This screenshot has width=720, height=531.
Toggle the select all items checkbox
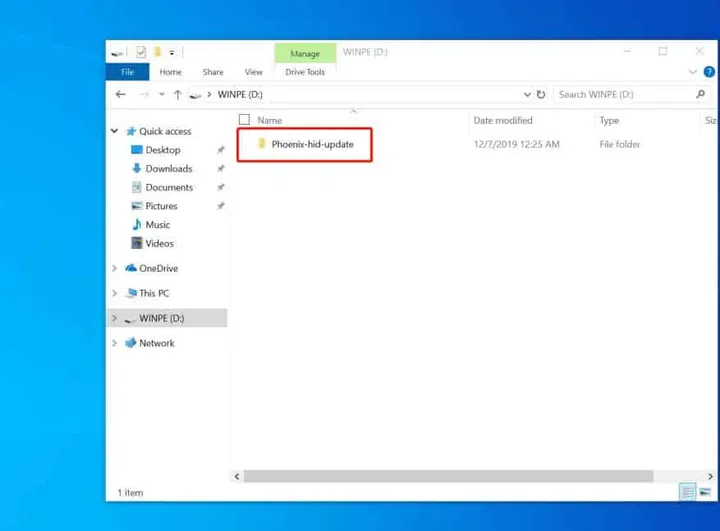[244, 120]
